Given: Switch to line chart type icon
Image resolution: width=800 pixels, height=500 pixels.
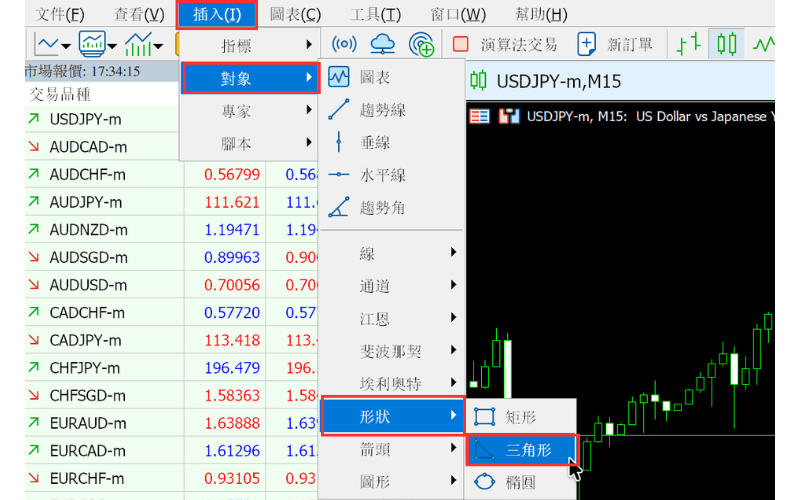Looking at the screenshot, I should (763, 44).
